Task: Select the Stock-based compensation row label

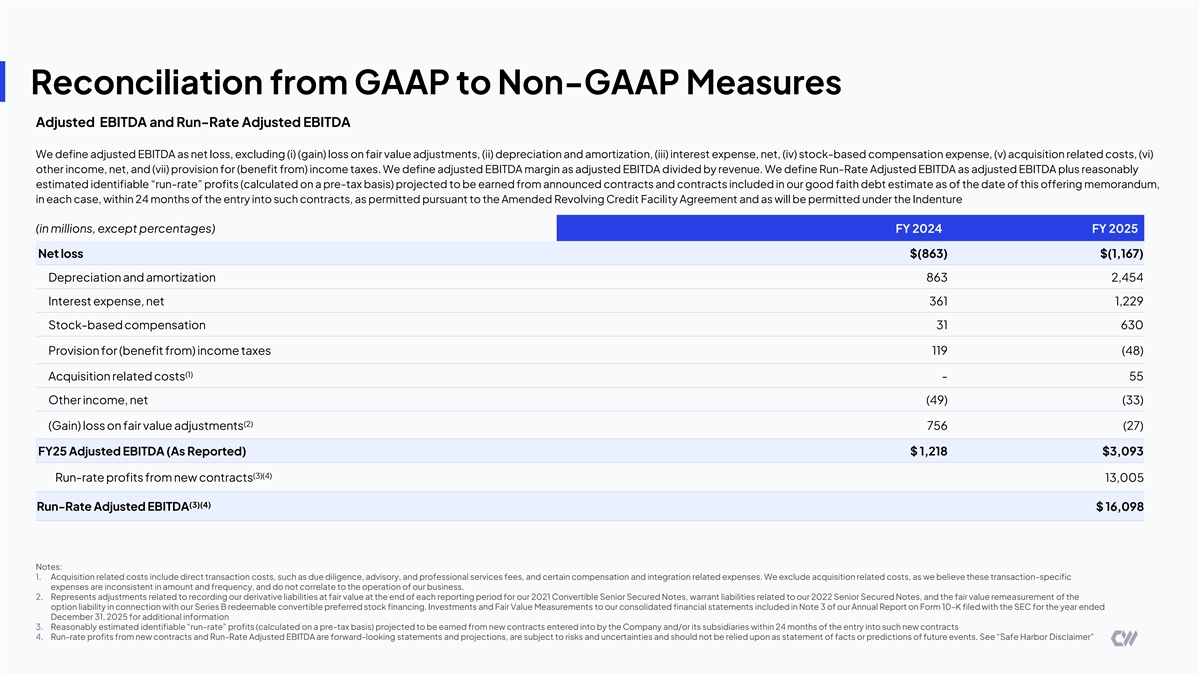Action: click(126, 325)
